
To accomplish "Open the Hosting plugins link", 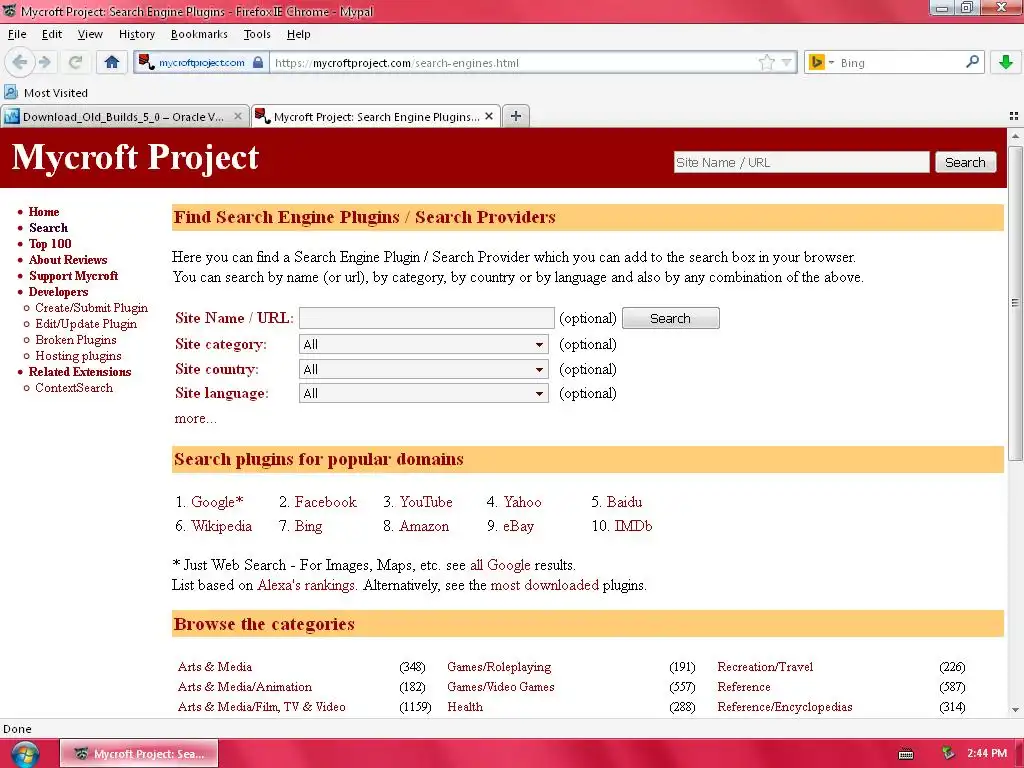I will (78, 356).
